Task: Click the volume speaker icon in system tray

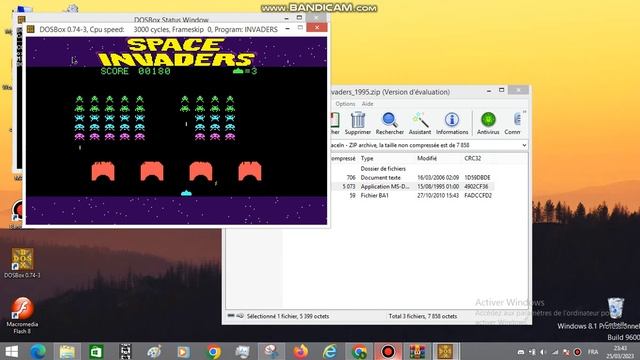Action: tap(543, 352)
